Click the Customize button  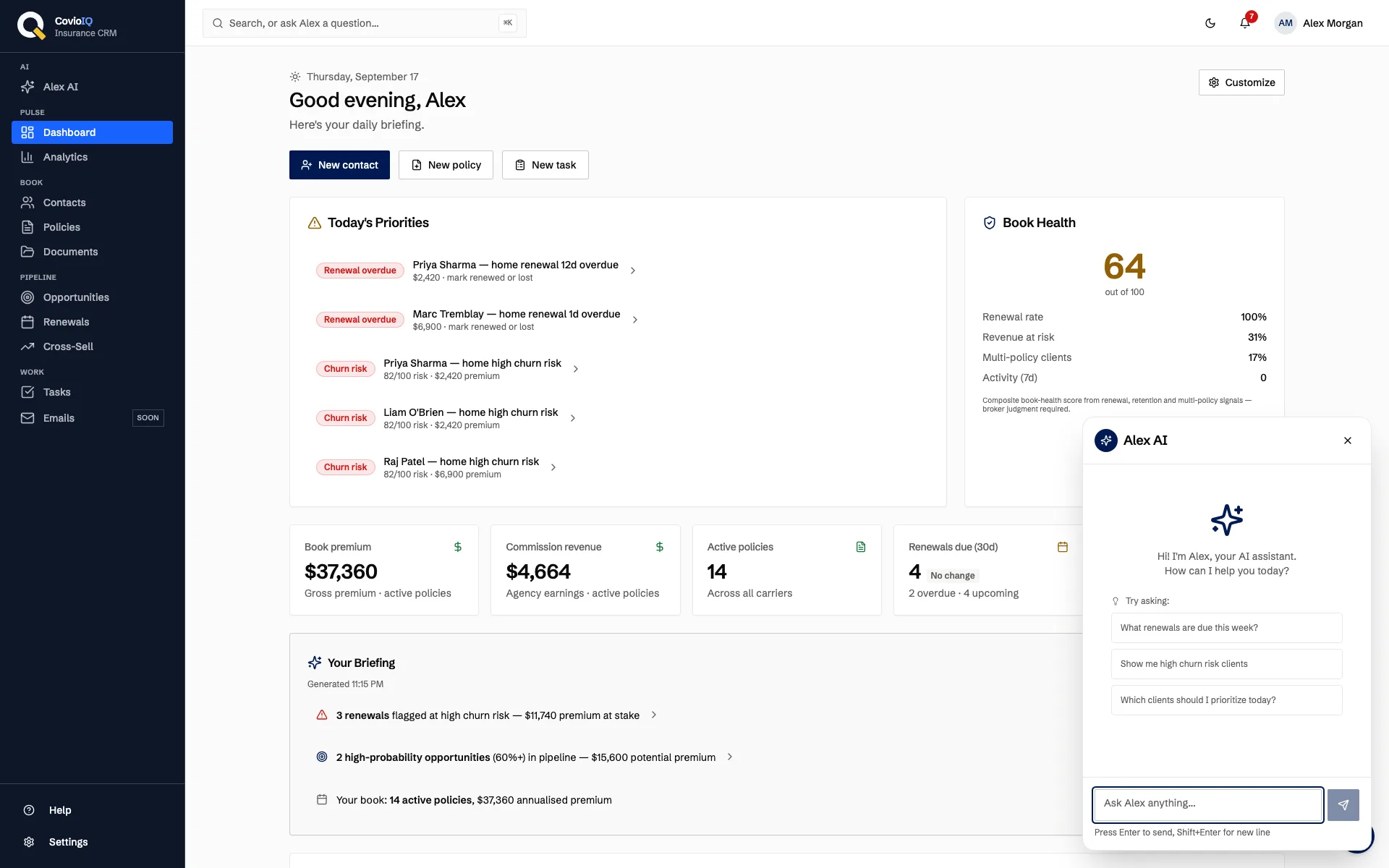click(1241, 82)
